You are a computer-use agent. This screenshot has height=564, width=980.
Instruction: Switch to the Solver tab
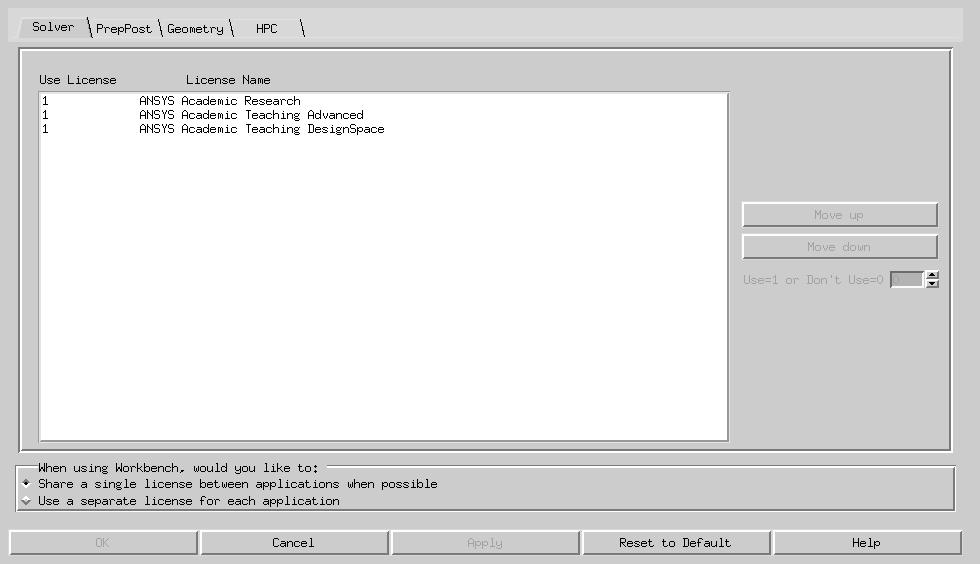(x=53, y=28)
